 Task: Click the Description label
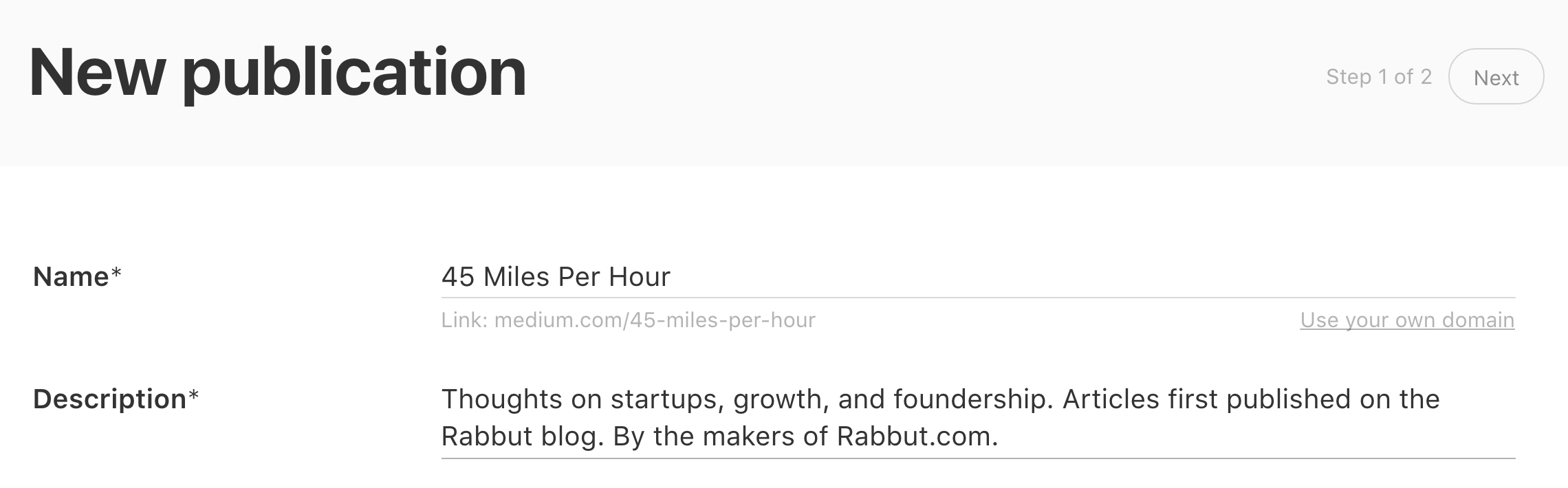pyautogui.click(x=109, y=399)
